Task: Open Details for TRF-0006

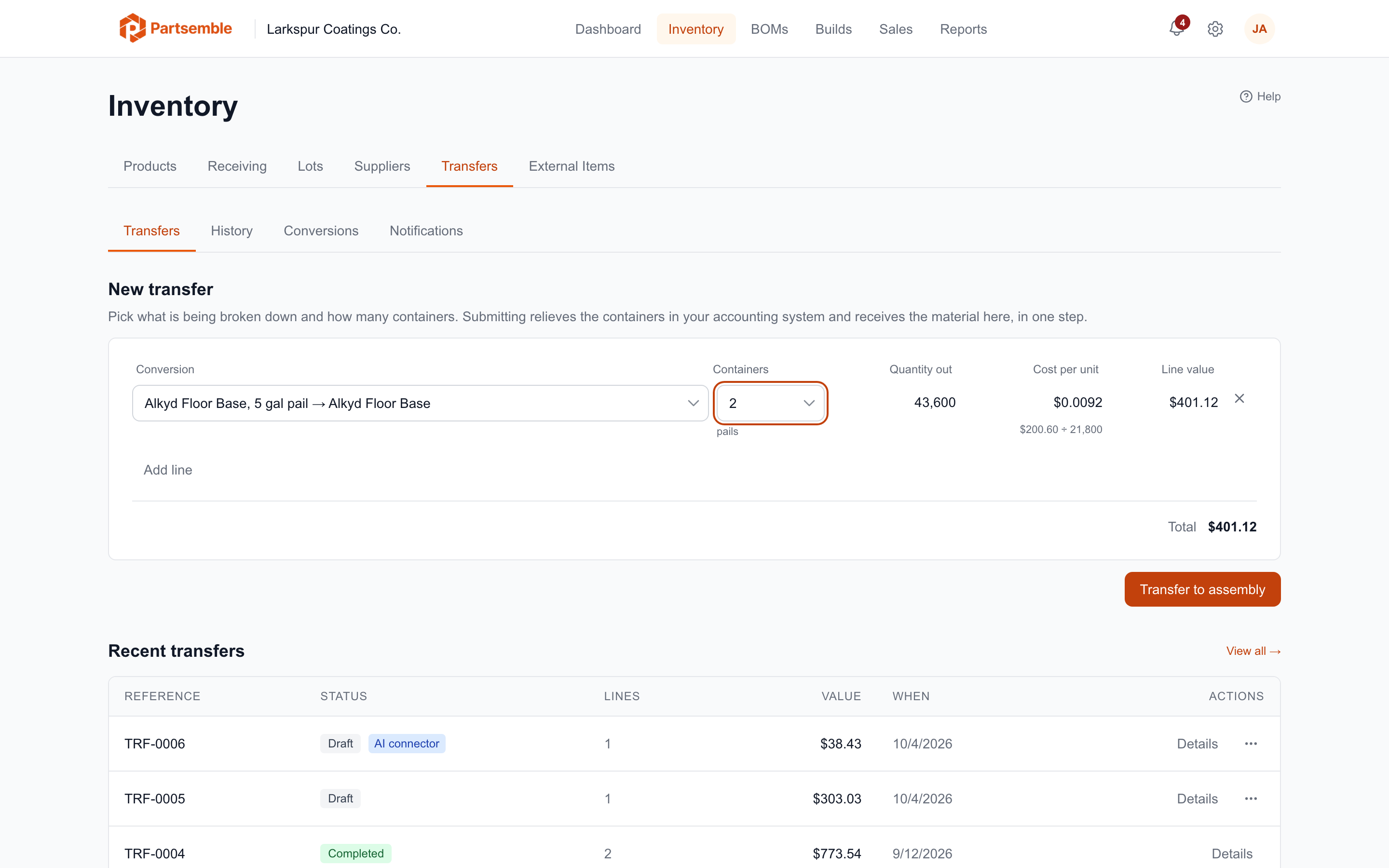Action: pos(1197,744)
